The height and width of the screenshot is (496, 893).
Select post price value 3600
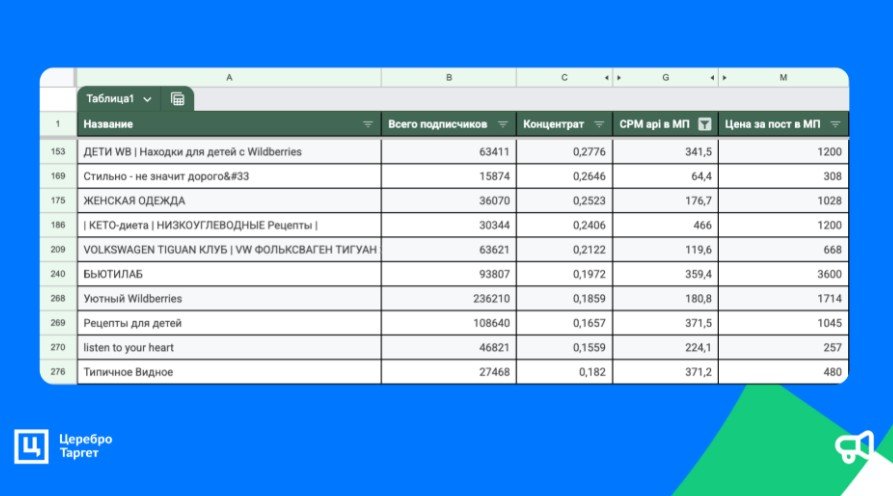pos(783,274)
